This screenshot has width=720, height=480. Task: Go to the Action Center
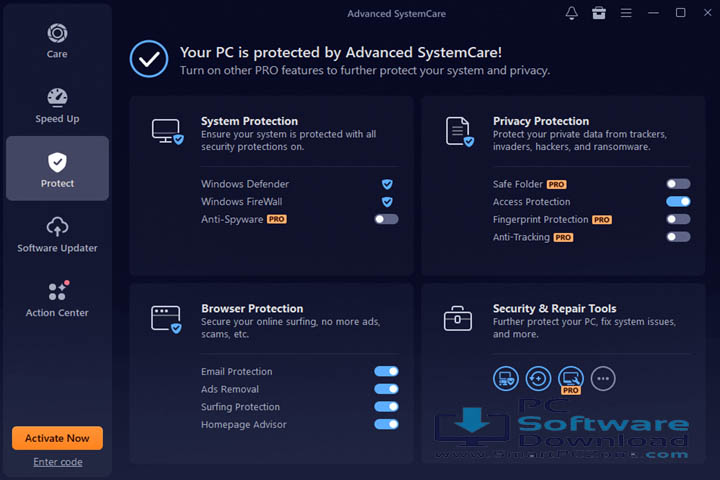[x=57, y=299]
